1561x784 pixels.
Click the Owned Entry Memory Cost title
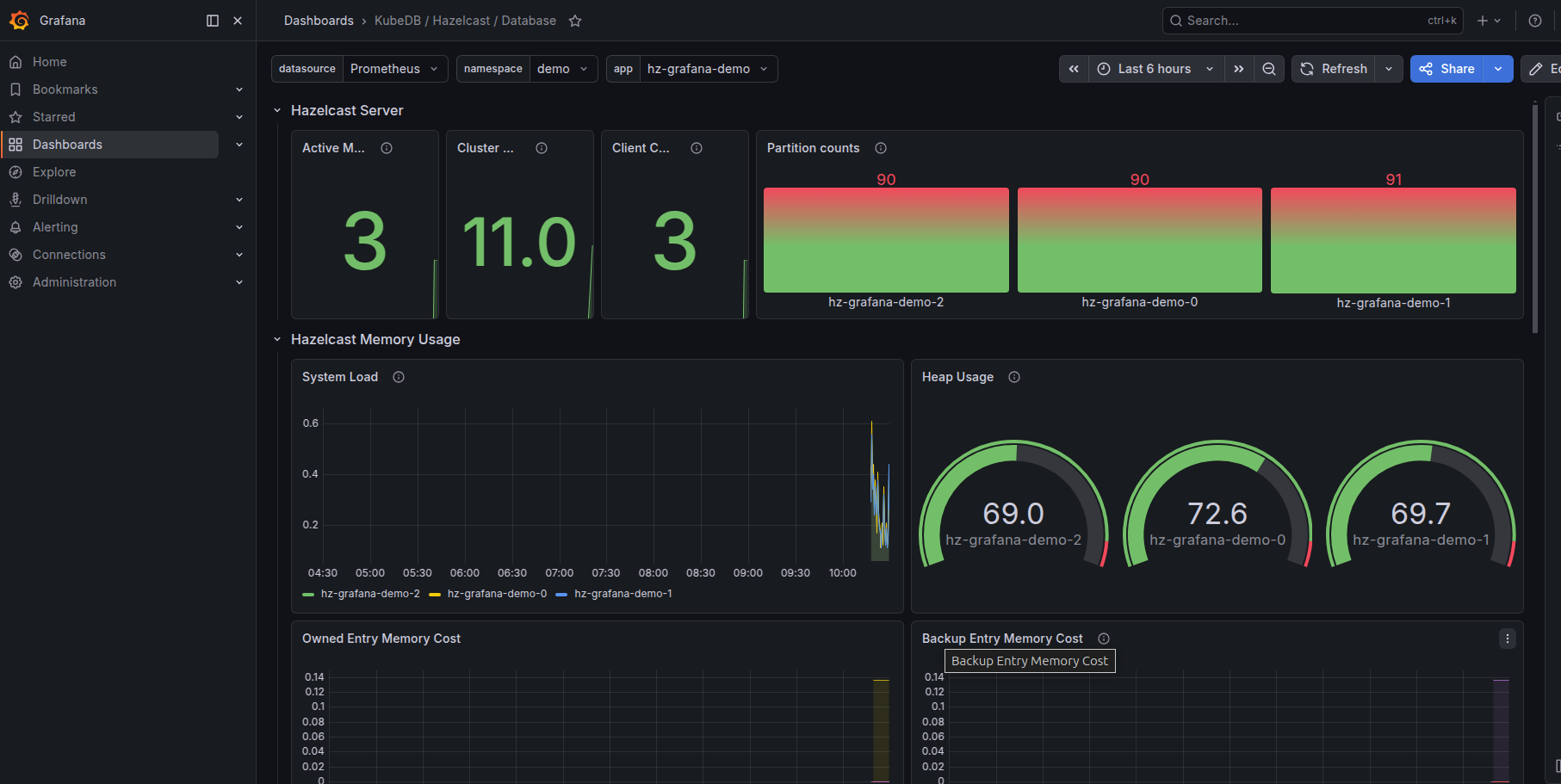click(x=381, y=639)
